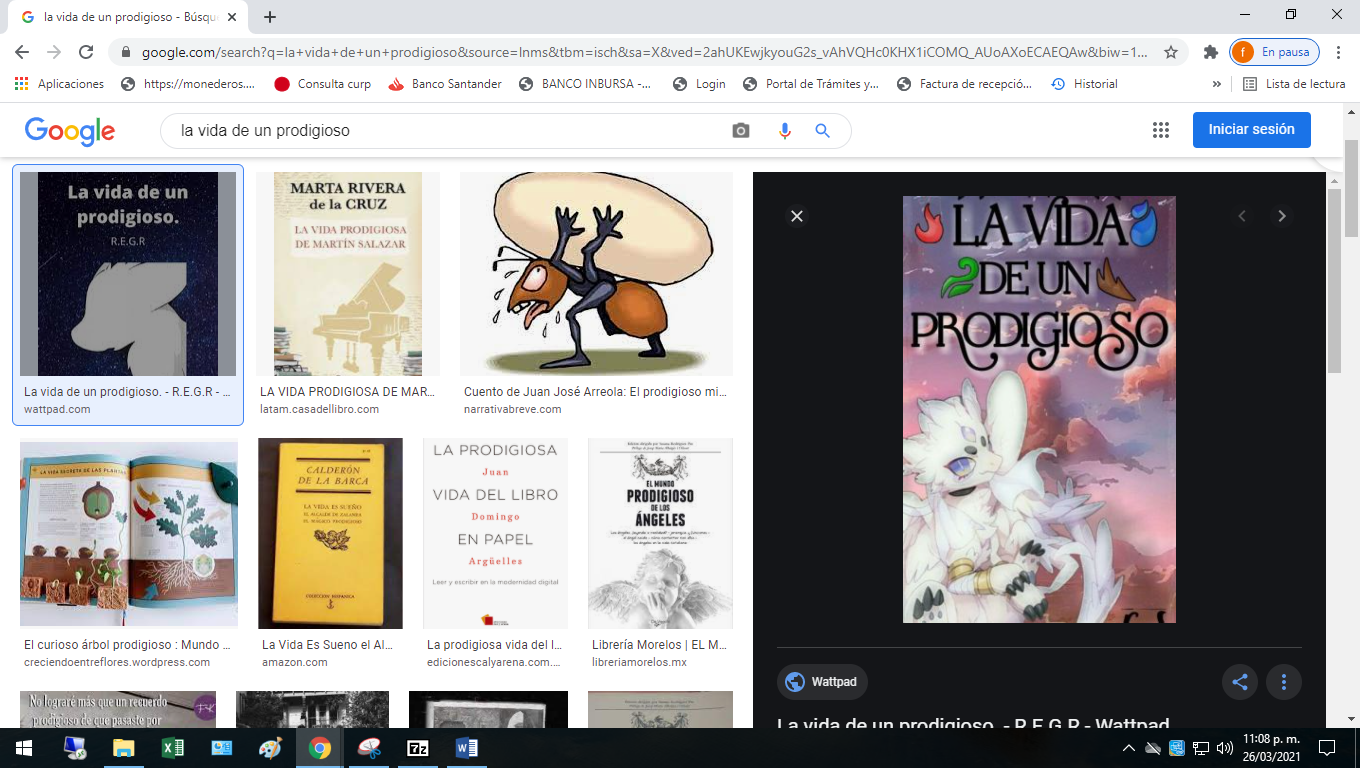
Task: Open the Aplicaciones bookmarks shortcut
Action: tap(60, 84)
